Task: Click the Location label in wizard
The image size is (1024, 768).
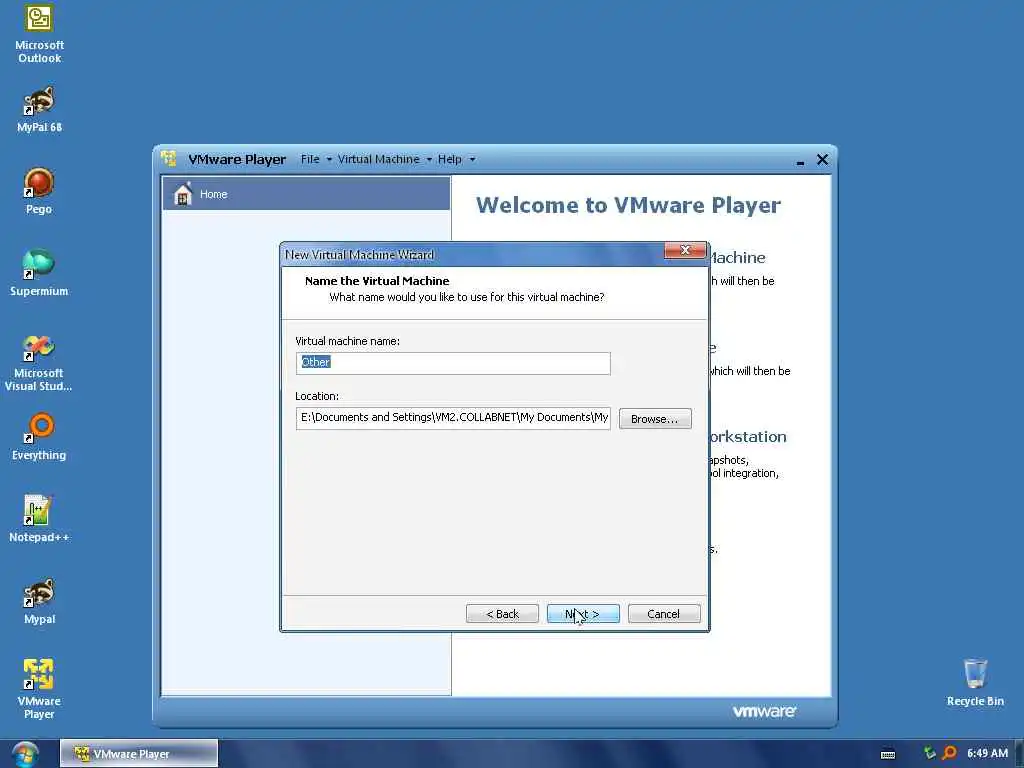Action: [317, 396]
